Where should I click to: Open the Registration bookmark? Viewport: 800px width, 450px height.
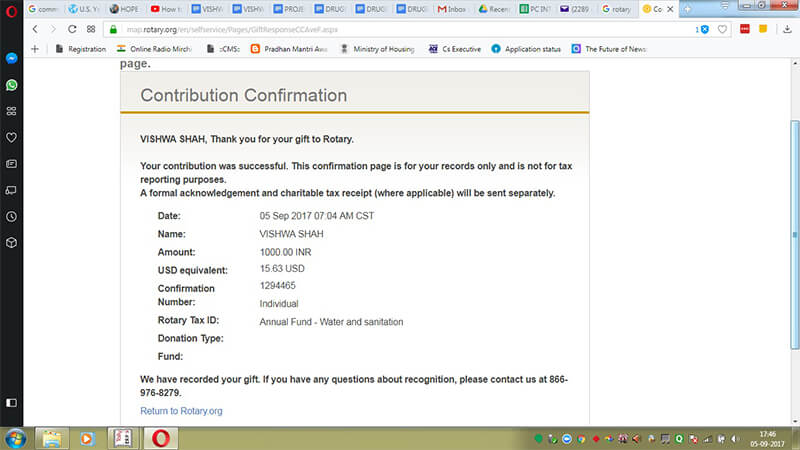tap(81, 49)
